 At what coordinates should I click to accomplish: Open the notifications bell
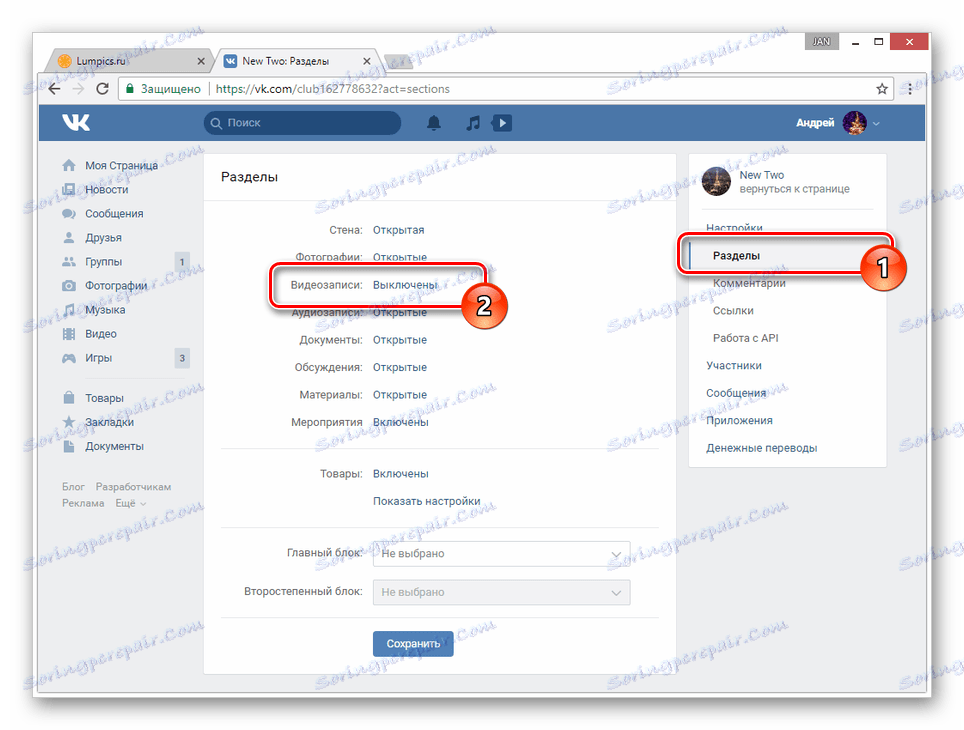click(x=434, y=123)
